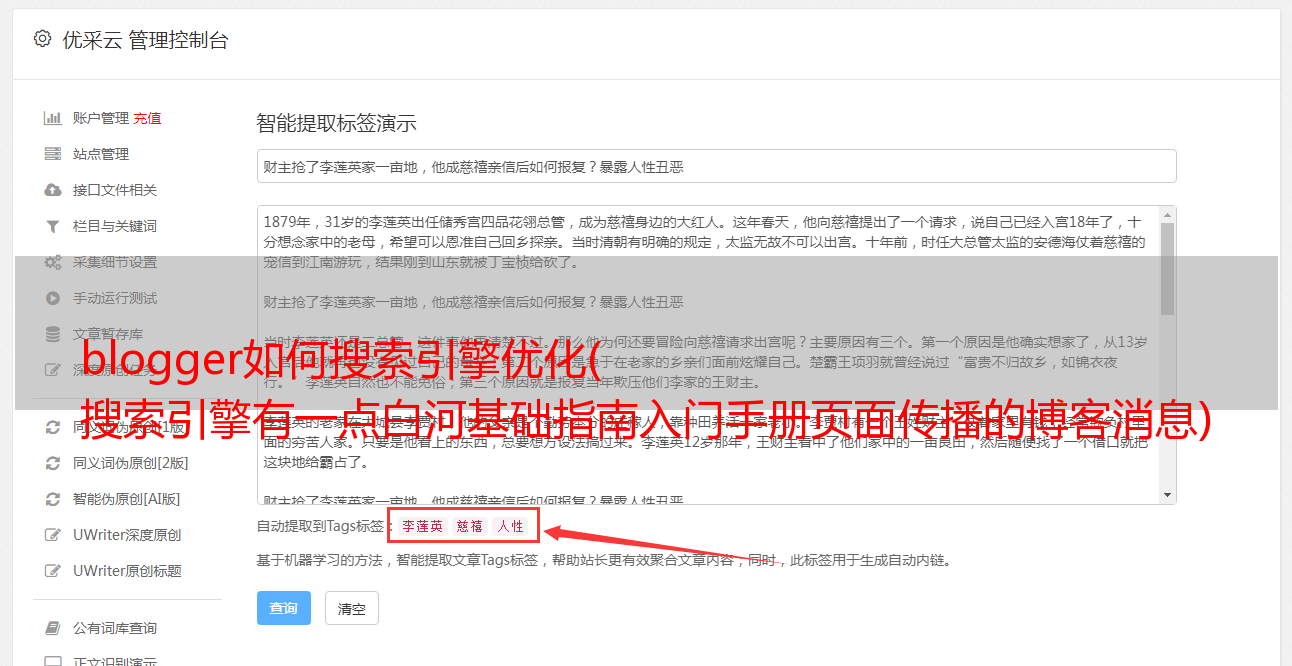Screen dimensions: 1292x666
Task: Select the 站点管理 server icon
Action: tap(53, 154)
